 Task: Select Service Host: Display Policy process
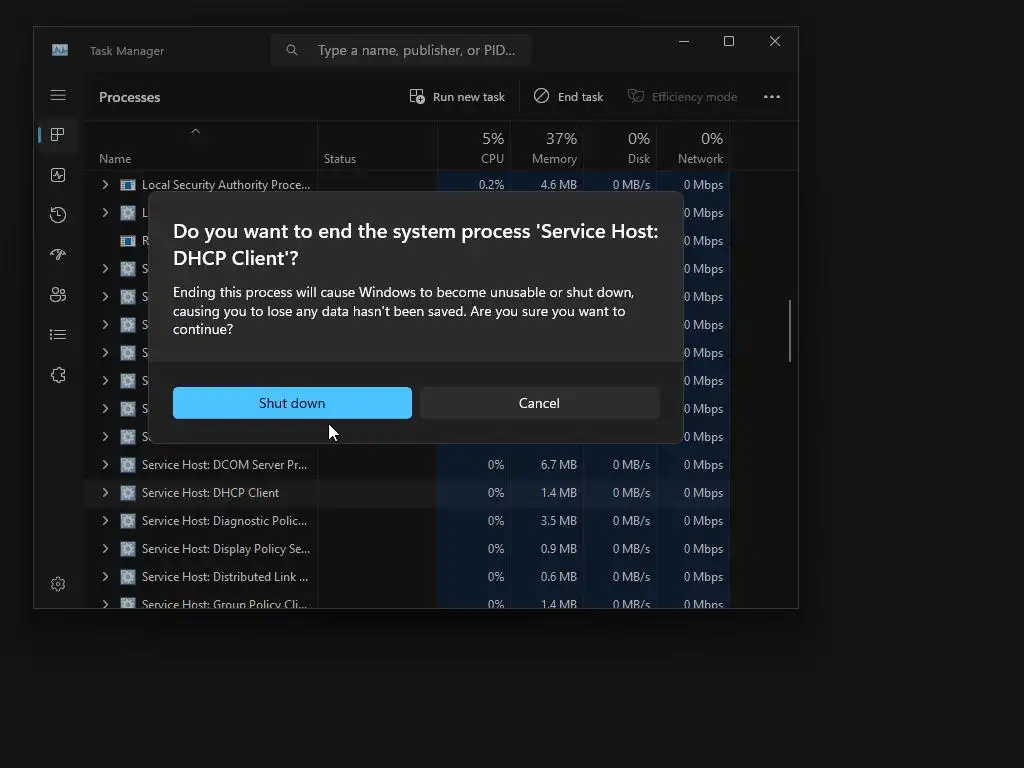[226, 549]
